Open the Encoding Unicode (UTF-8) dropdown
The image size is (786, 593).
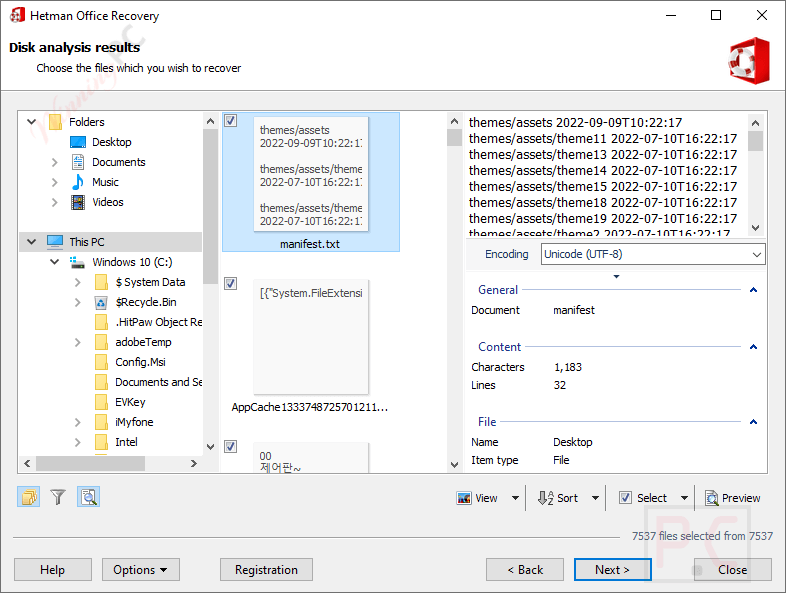click(x=653, y=254)
